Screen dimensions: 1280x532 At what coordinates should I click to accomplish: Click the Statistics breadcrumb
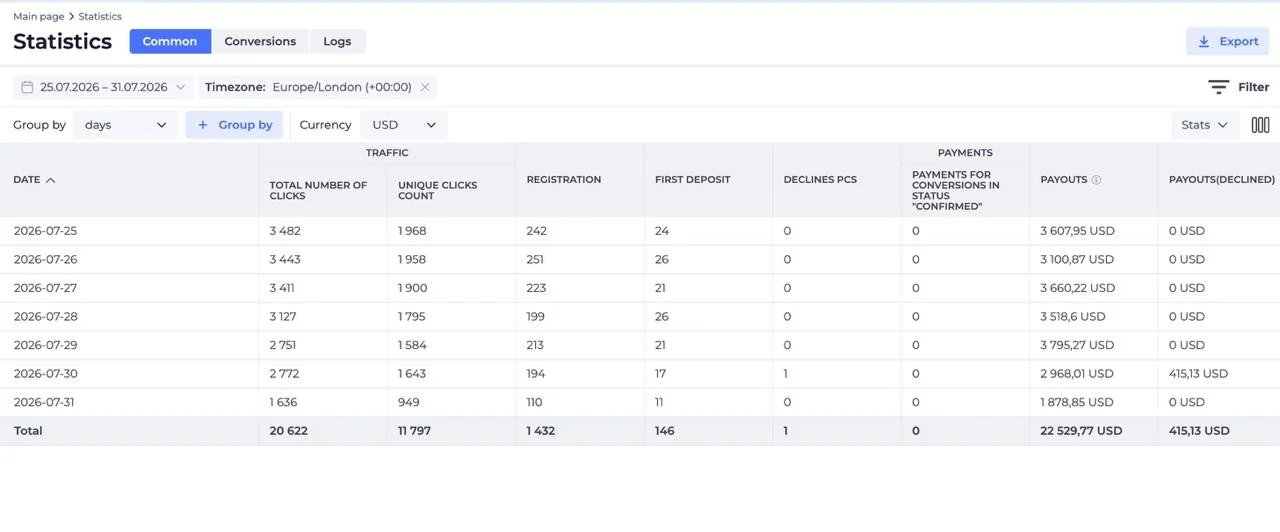(100, 16)
